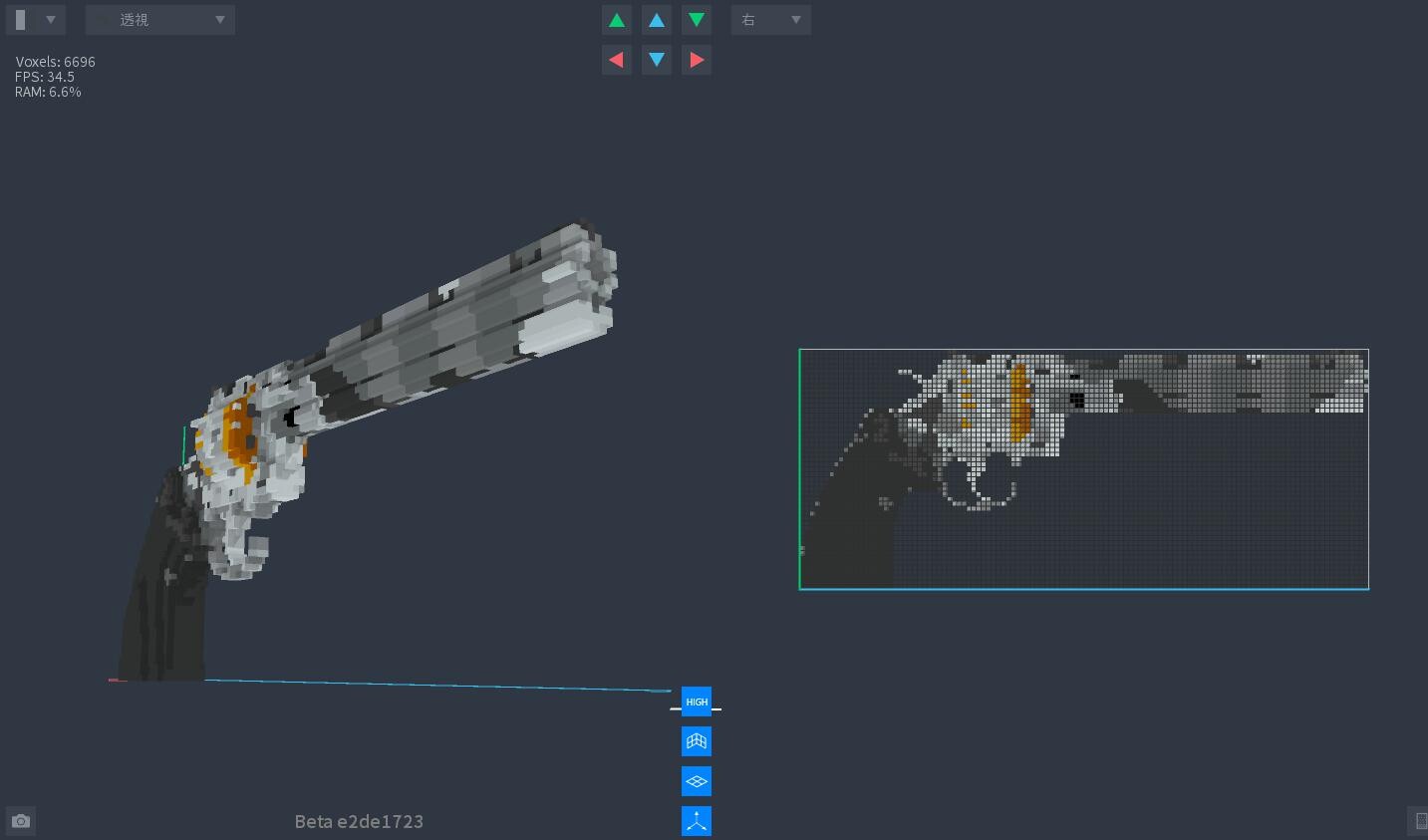Screen dimensions: 1428x840
Task: Open the 透視 perspective dropdown
Action: (x=159, y=19)
